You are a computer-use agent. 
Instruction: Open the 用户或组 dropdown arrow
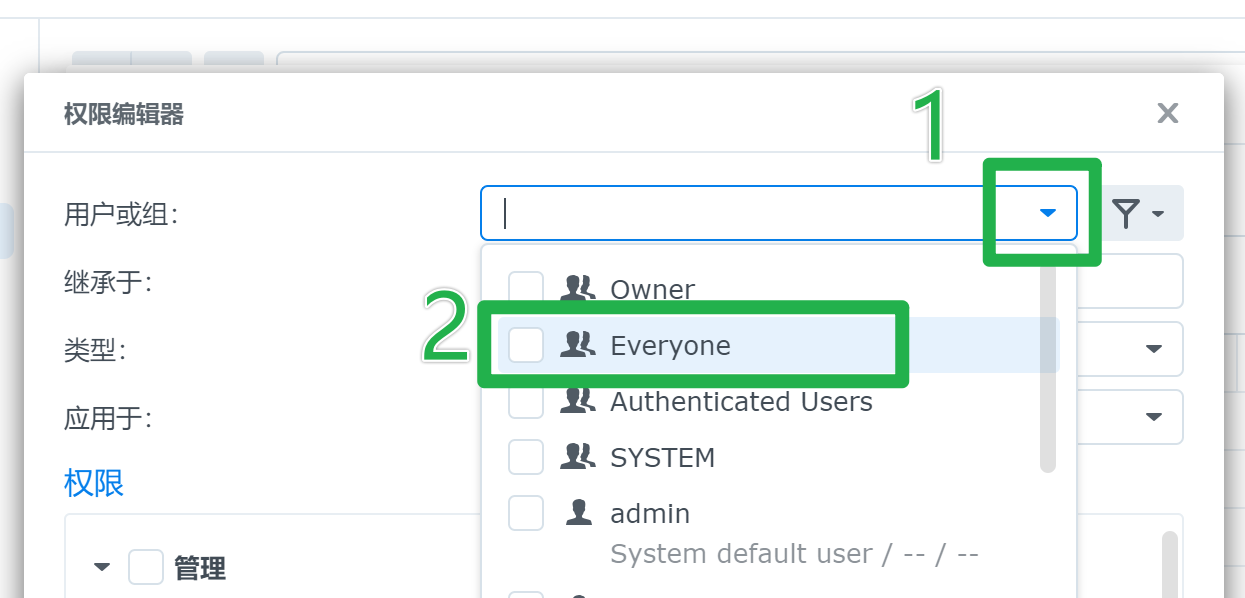(1047, 213)
